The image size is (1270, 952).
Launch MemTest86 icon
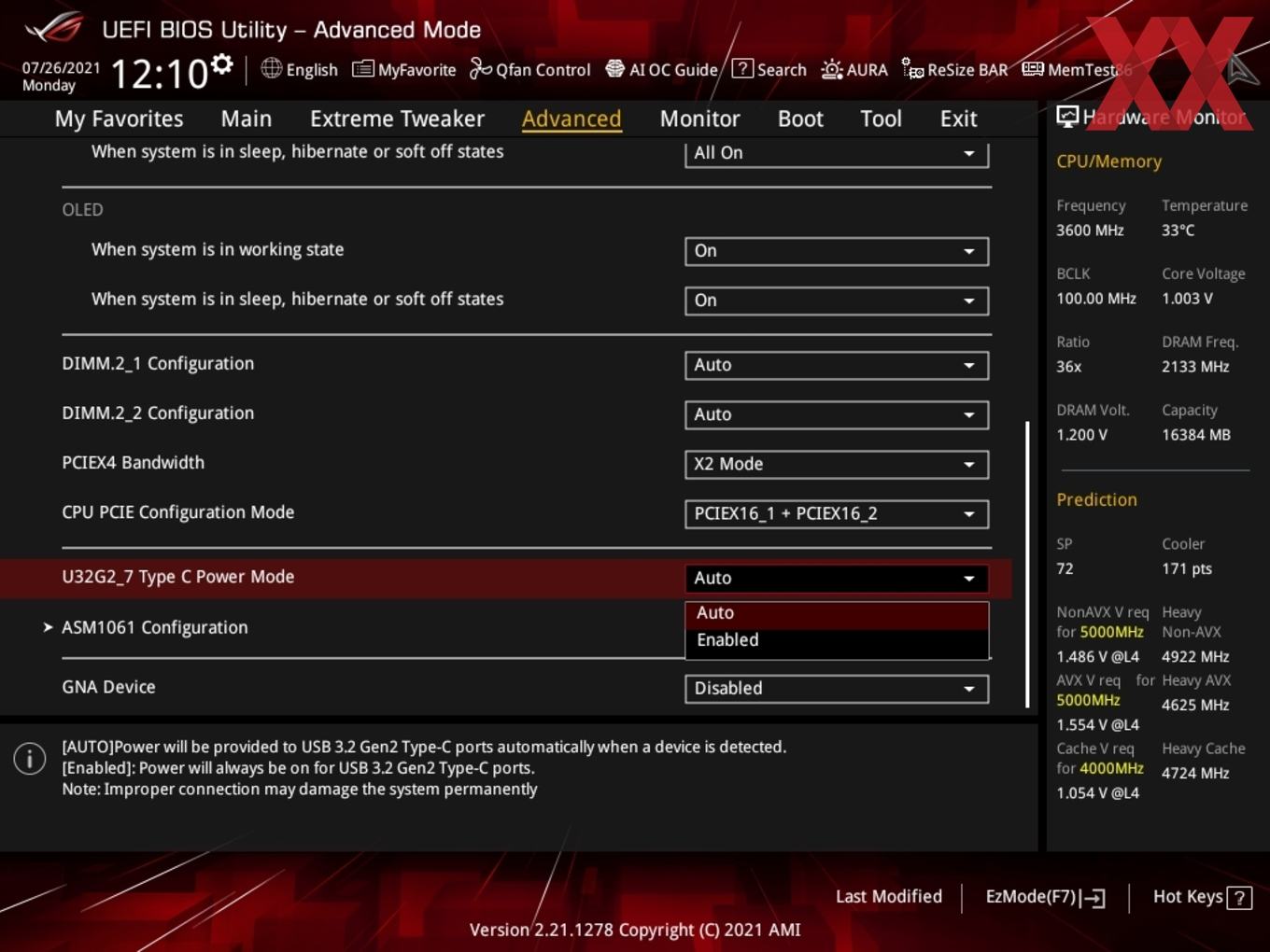pyautogui.click(x=1033, y=69)
